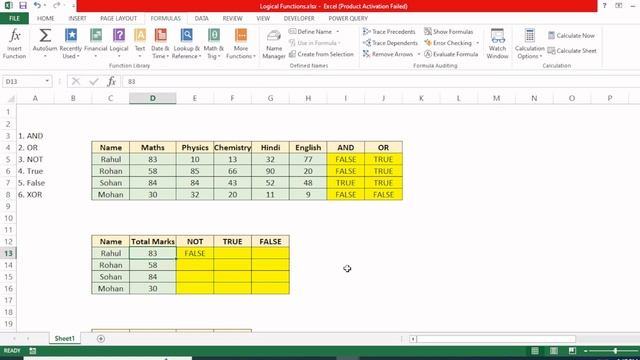Click the horizontal scrollbar left arrow

413,339
